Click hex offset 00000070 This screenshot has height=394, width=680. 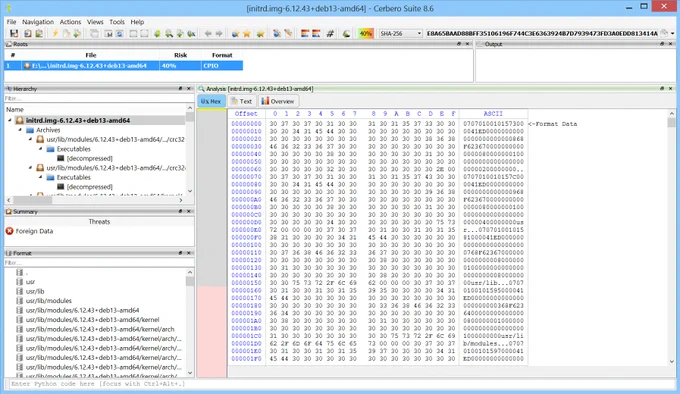point(246,177)
